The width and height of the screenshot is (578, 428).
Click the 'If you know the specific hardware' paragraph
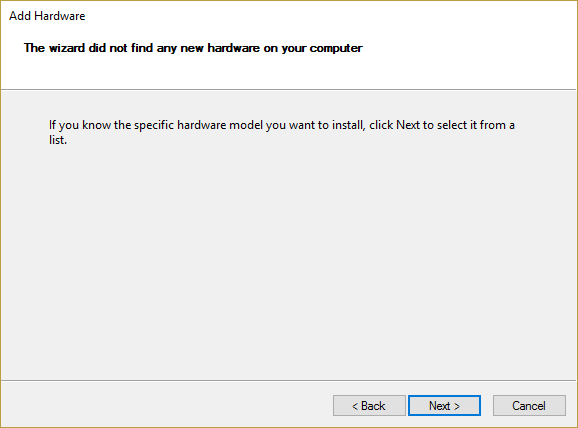(282, 132)
